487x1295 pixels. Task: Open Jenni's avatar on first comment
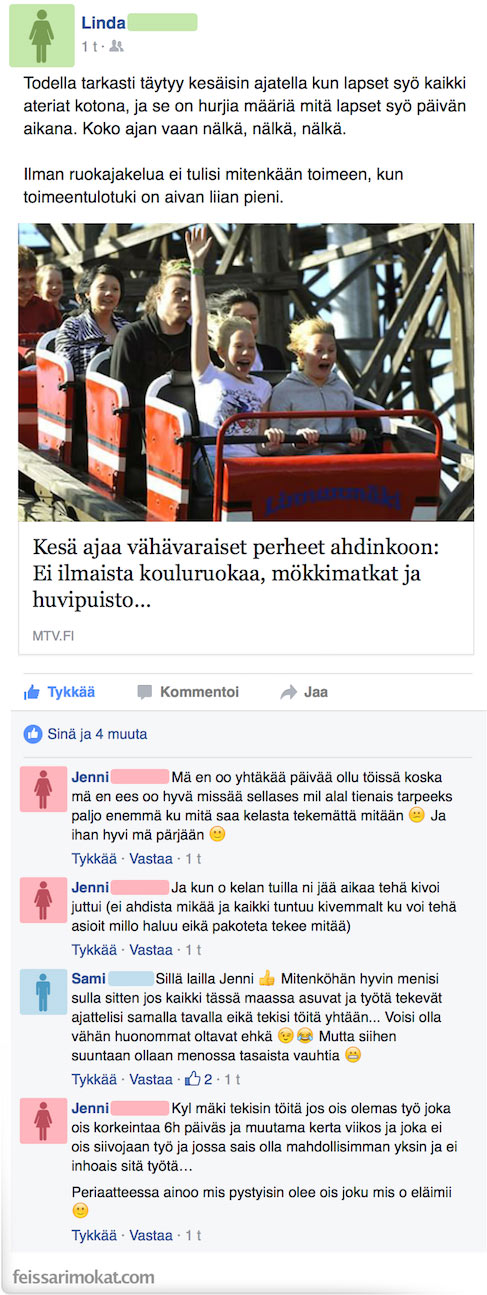coord(43,790)
